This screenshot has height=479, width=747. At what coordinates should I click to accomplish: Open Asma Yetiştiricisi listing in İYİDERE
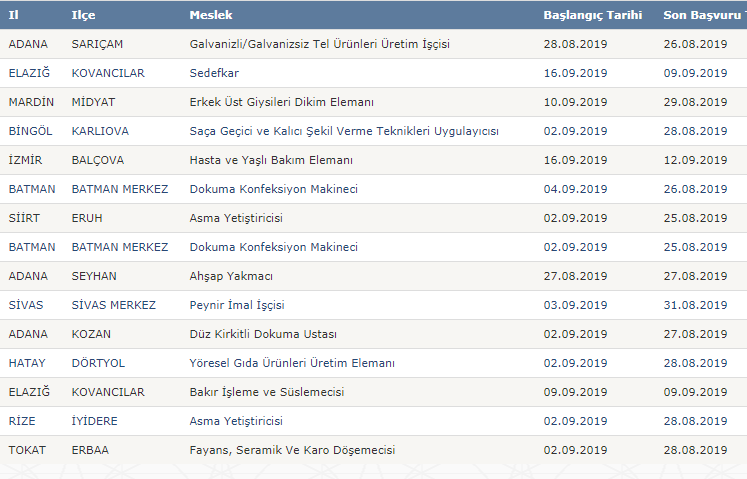(x=236, y=421)
